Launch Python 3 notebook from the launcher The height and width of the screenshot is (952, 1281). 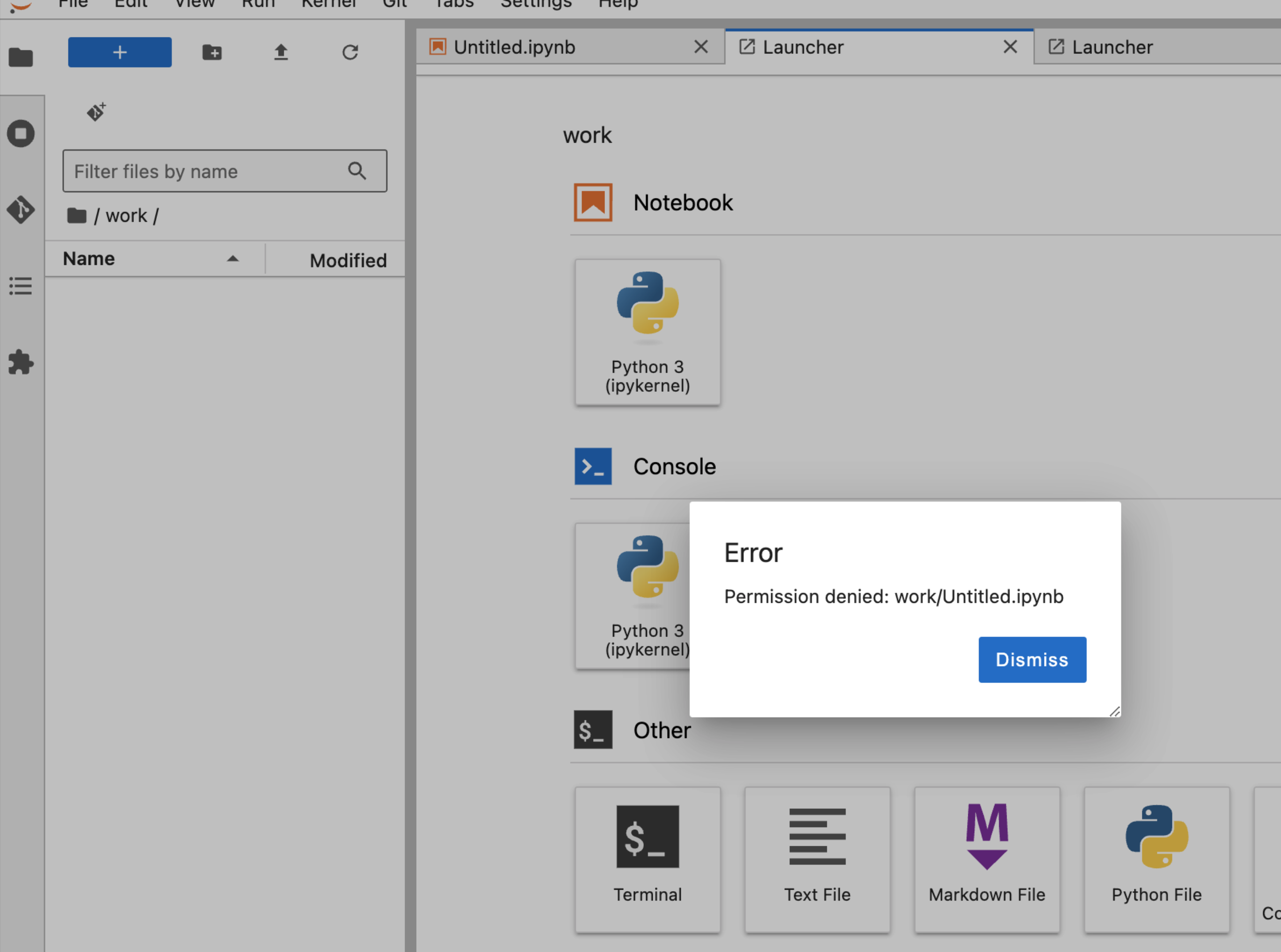[648, 332]
